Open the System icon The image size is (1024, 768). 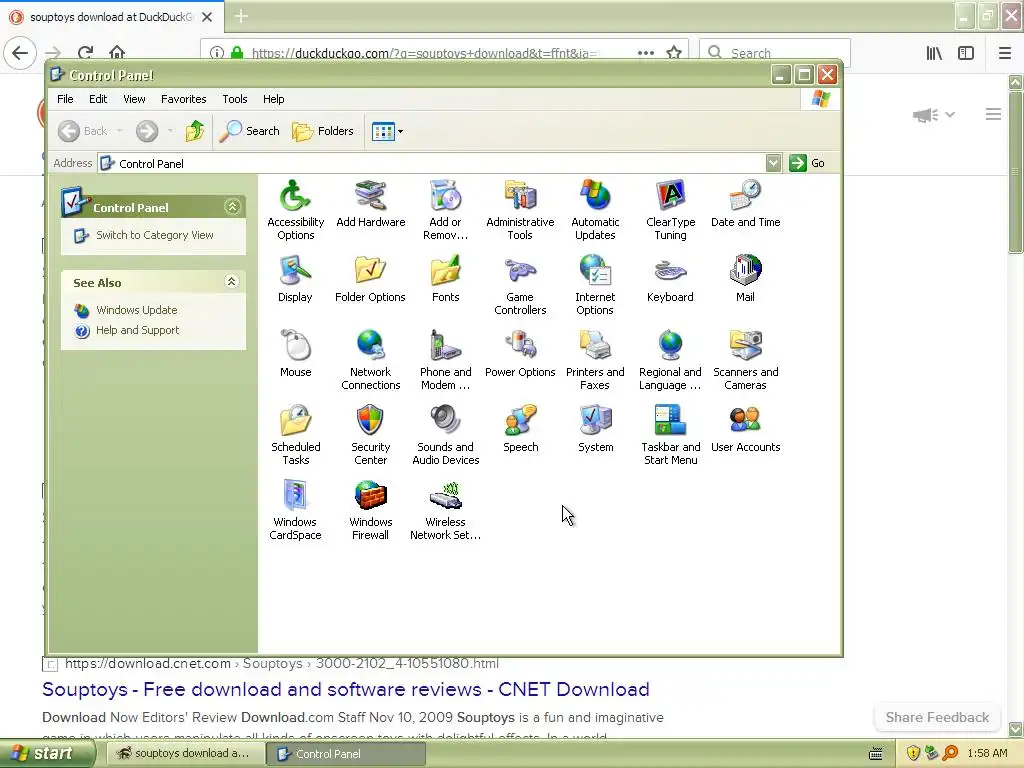pyautogui.click(x=595, y=429)
